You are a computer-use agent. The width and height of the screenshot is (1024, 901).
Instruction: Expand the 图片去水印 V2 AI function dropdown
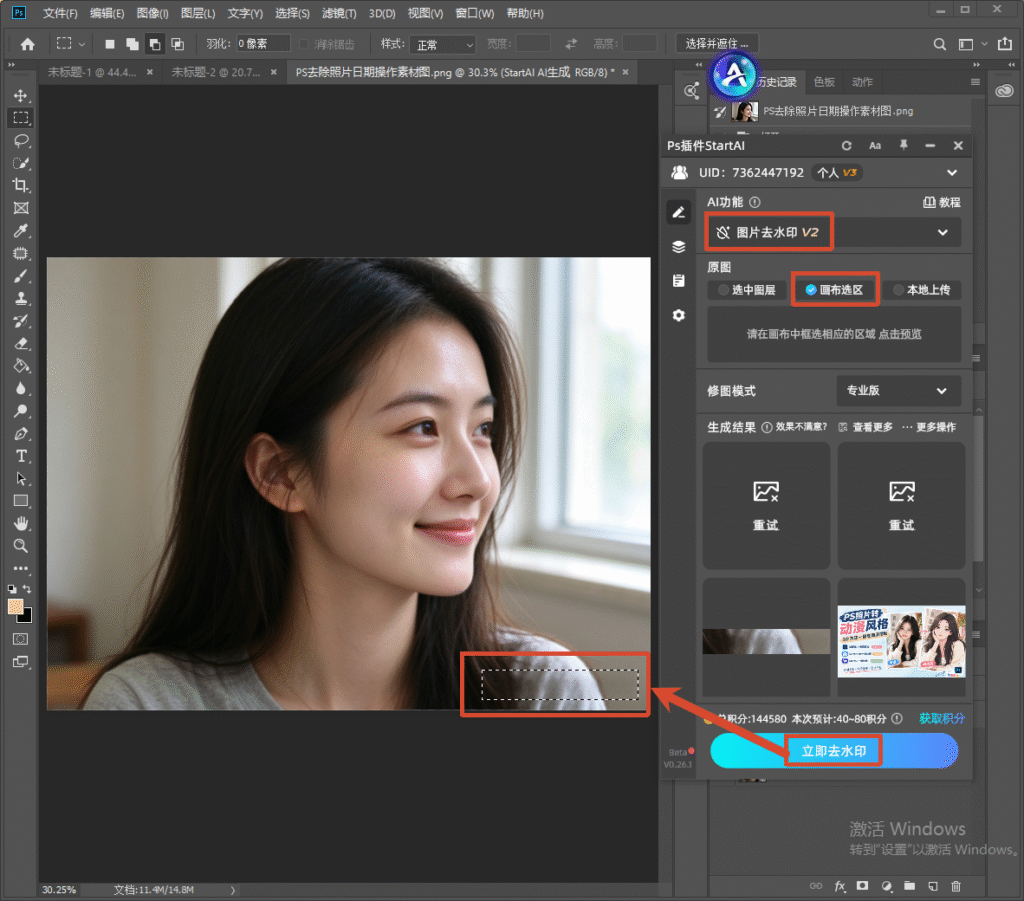click(833, 232)
